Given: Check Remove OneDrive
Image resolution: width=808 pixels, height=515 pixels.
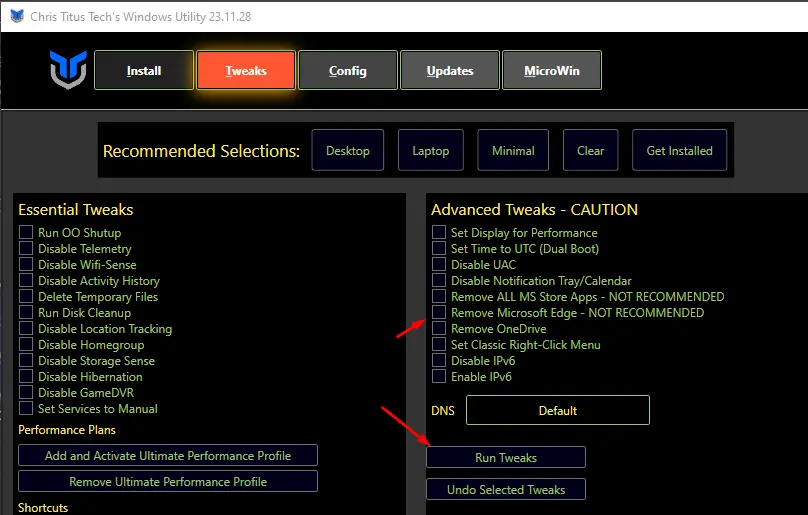Looking at the screenshot, I should 439,328.
